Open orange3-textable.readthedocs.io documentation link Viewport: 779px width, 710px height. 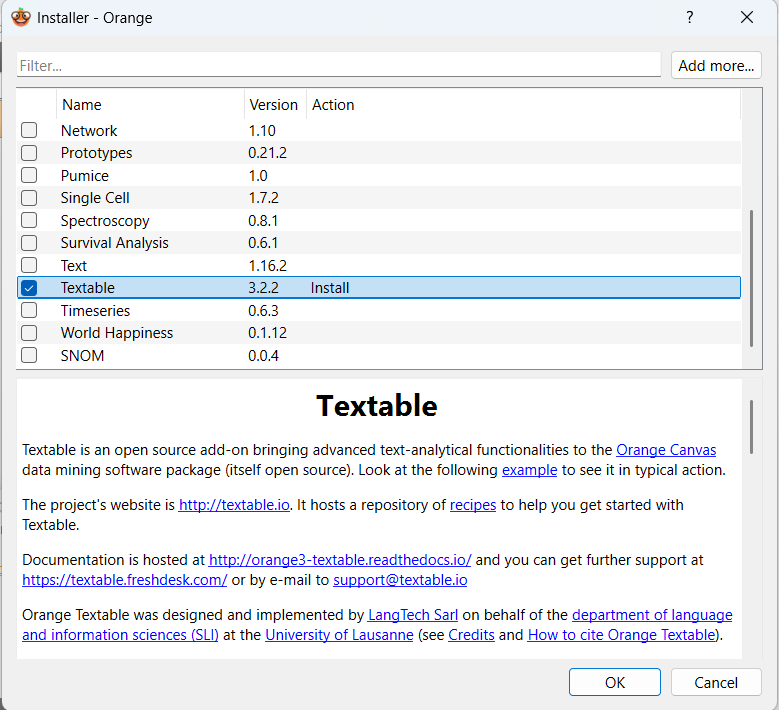tap(340, 560)
